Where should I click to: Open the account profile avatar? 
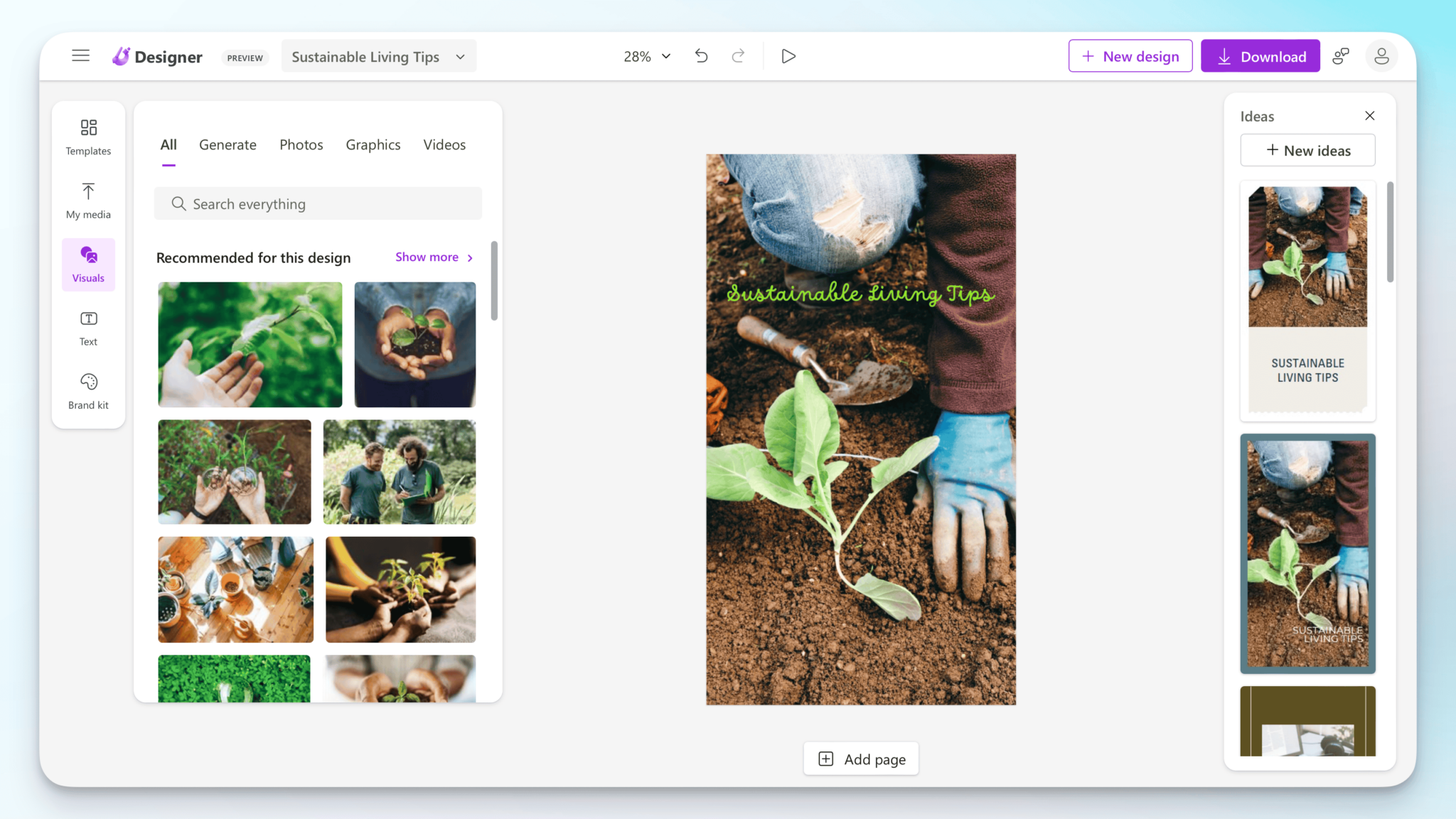(1381, 55)
